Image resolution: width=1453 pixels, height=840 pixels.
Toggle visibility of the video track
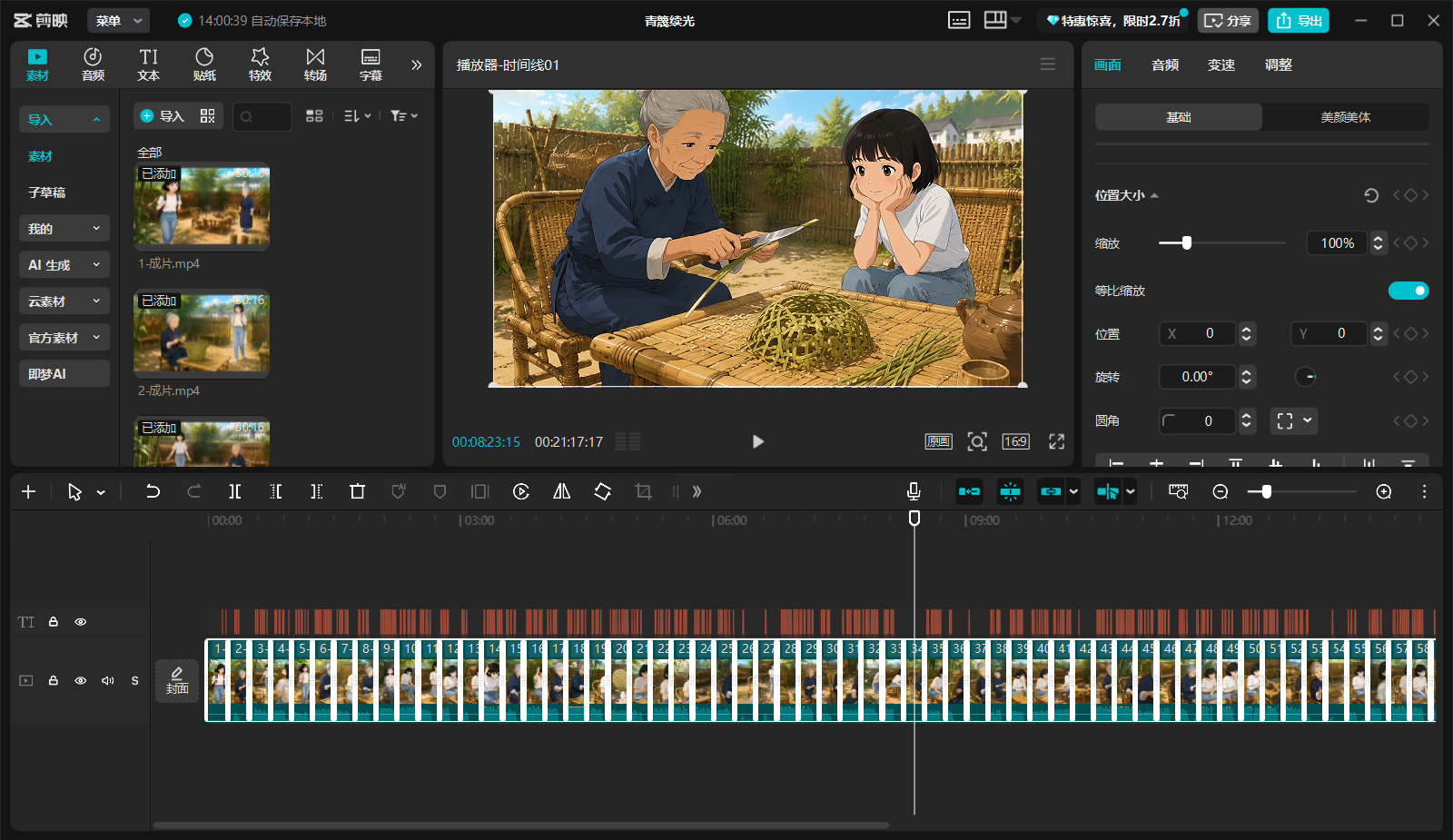[80, 680]
